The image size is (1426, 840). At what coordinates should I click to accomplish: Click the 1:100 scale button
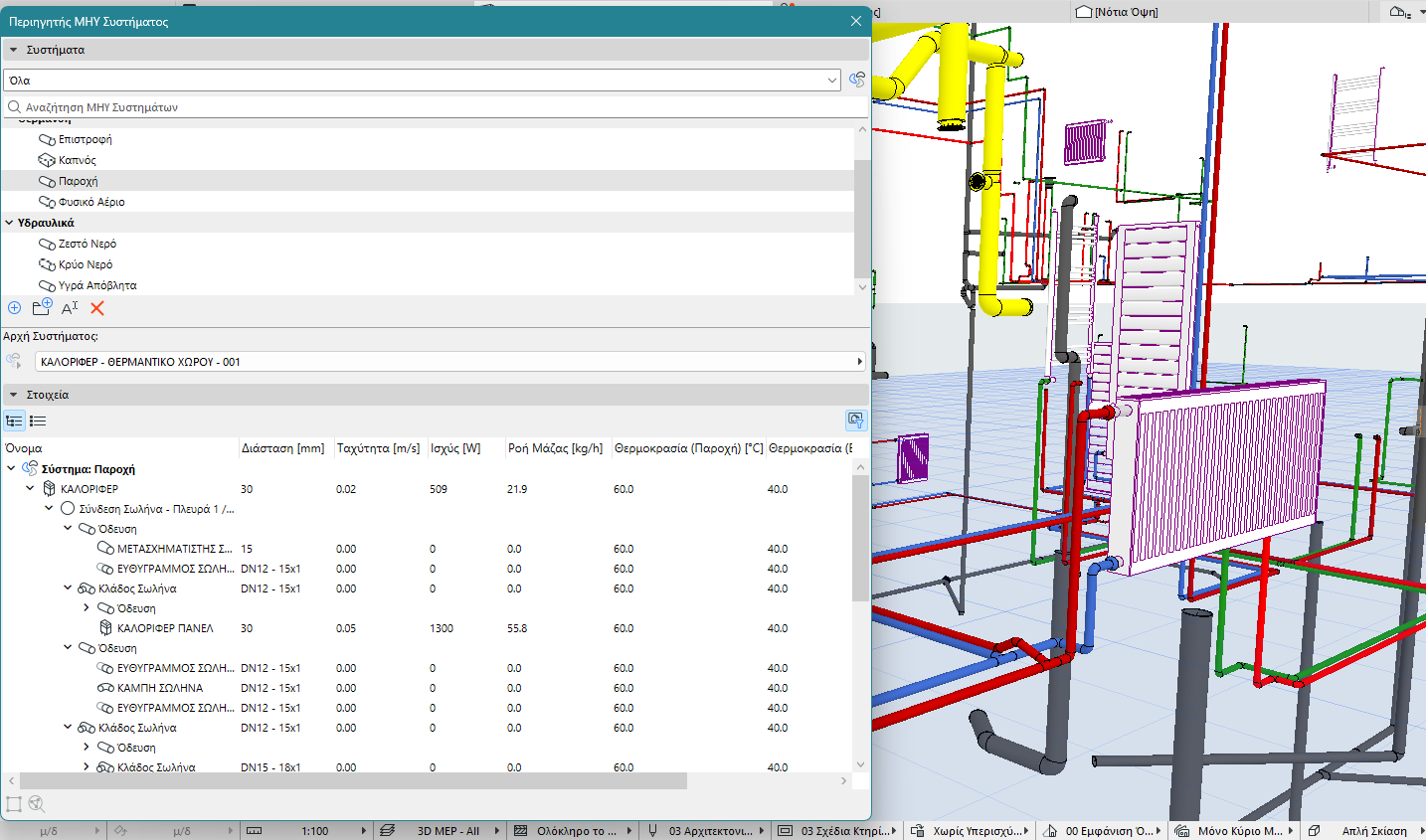(314, 831)
